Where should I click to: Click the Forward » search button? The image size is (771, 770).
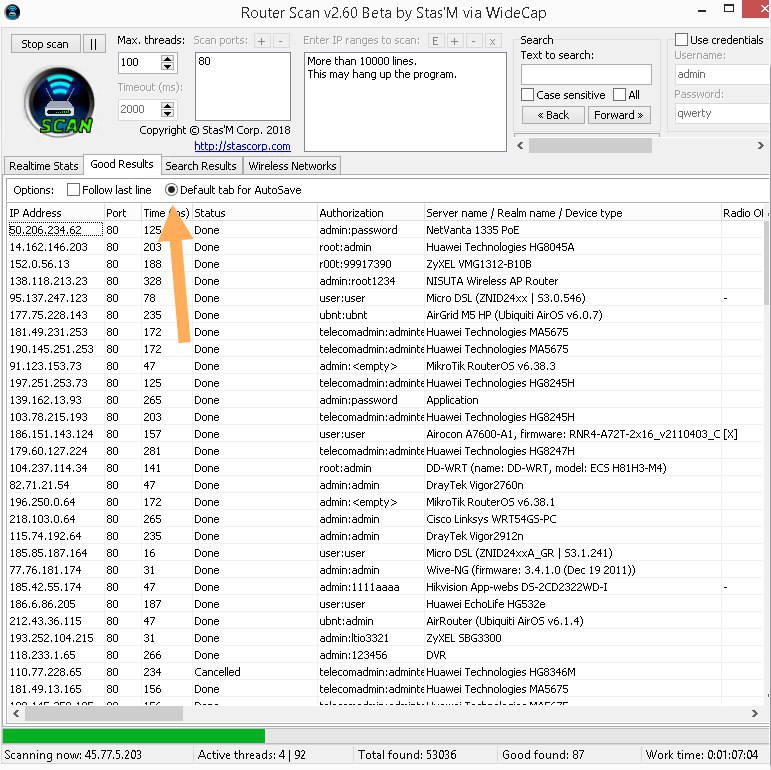tap(619, 115)
